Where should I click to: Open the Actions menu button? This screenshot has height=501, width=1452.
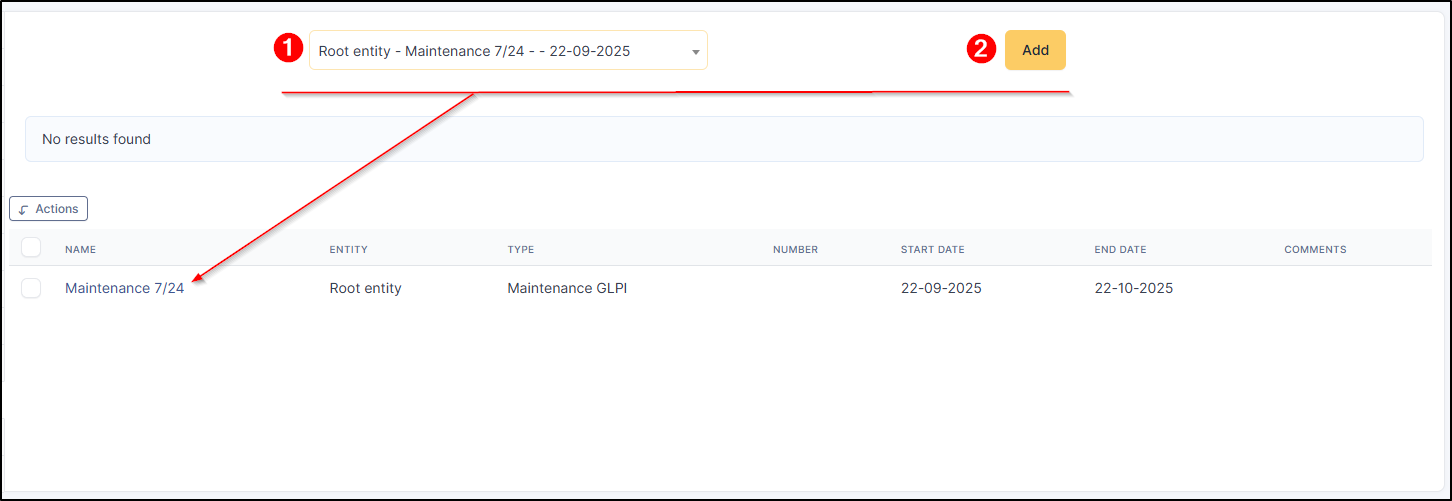point(49,209)
